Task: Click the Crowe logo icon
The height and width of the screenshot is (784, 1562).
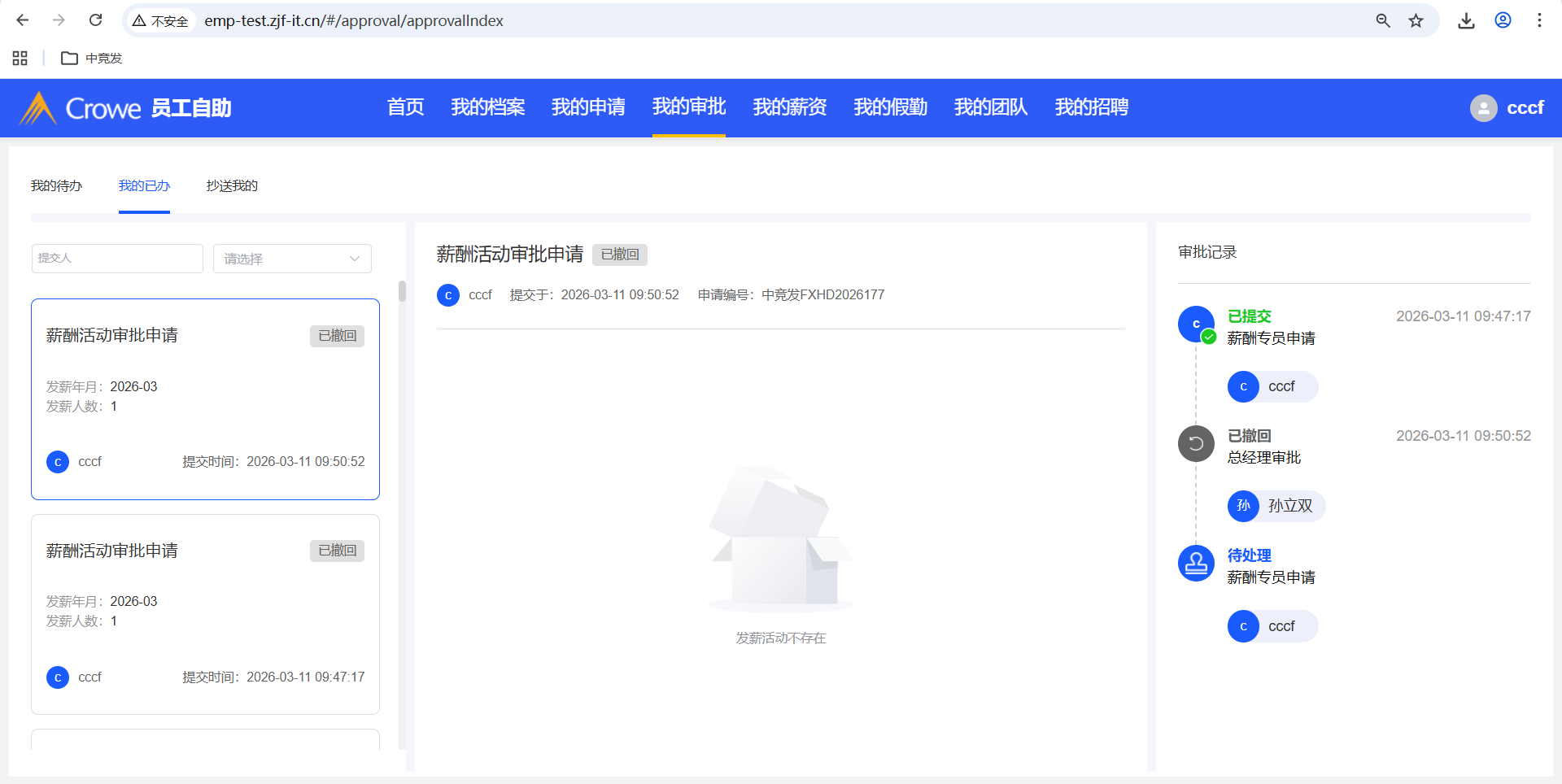Action: pos(37,107)
